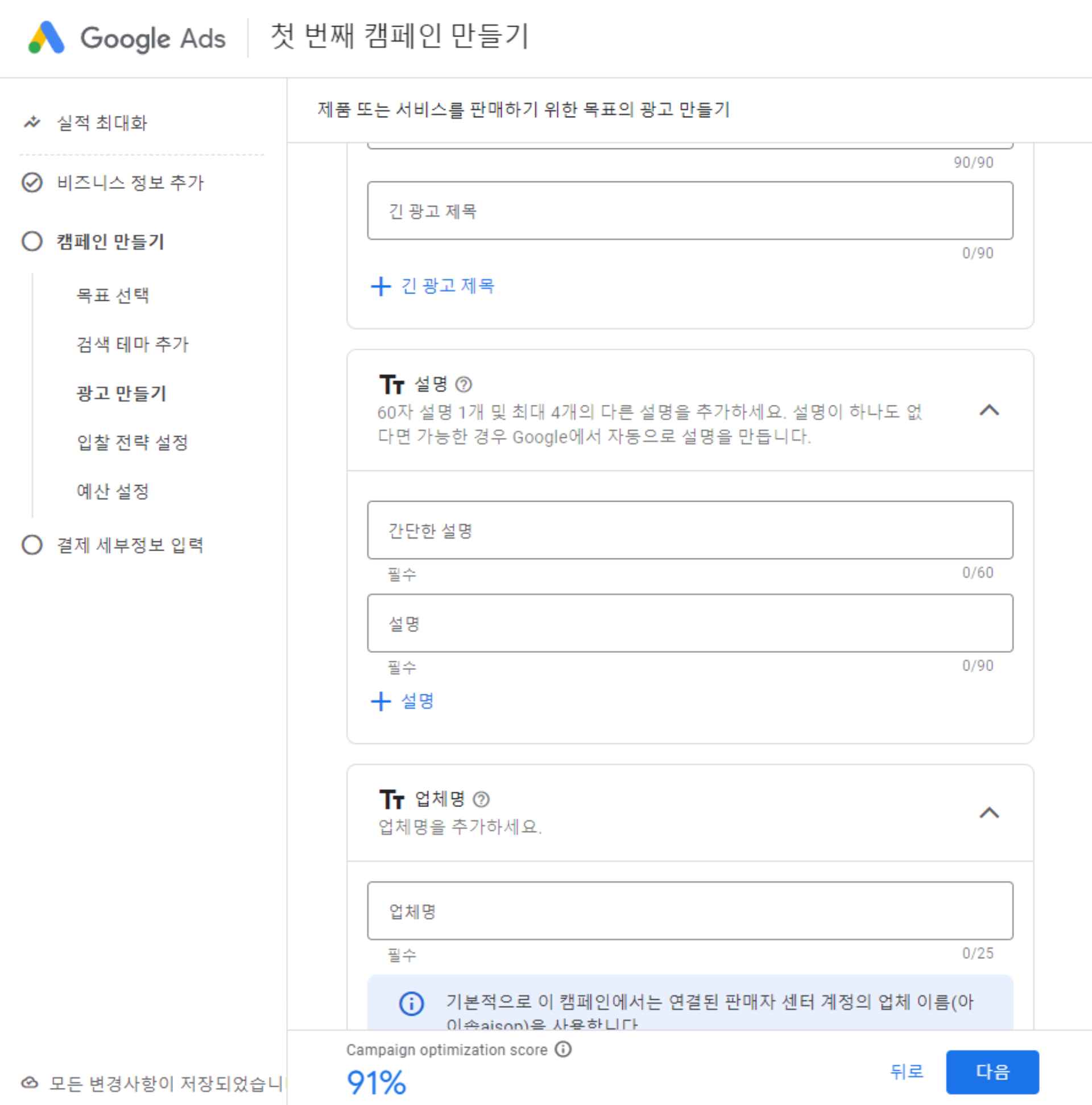The height and width of the screenshot is (1105, 1092).
Task: Click the 다음 button
Action: [x=994, y=1072]
